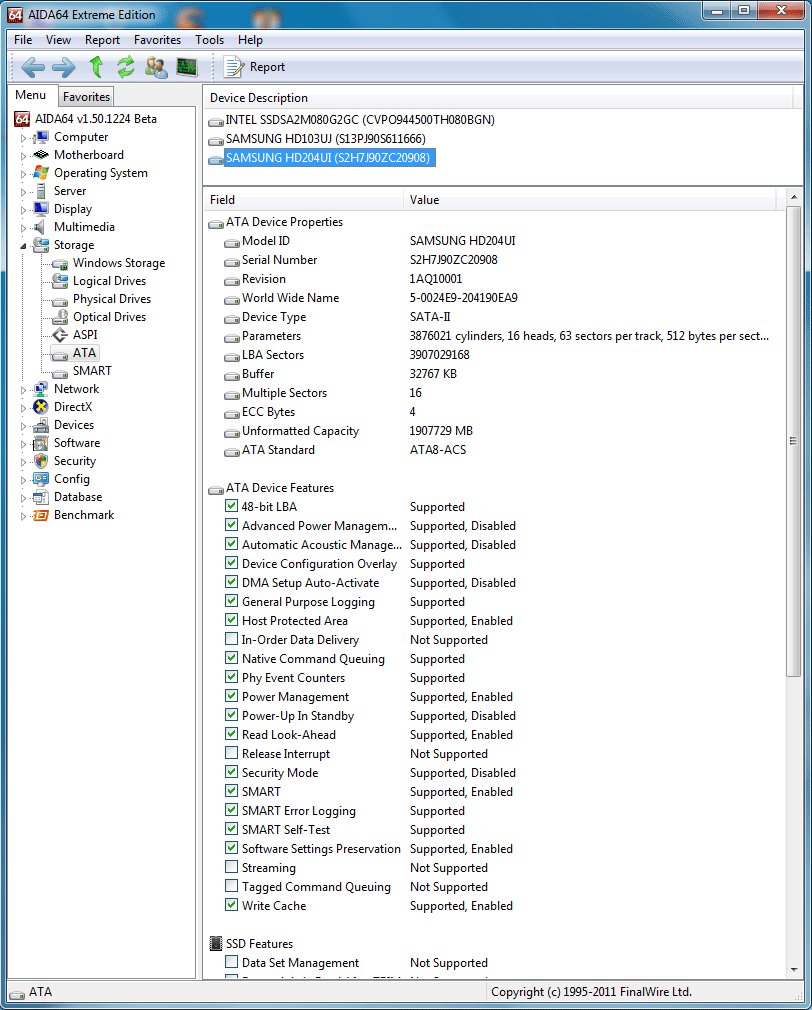The height and width of the screenshot is (1010, 812).
Task: Select the Multimedia speaker icon
Action: 40,227
